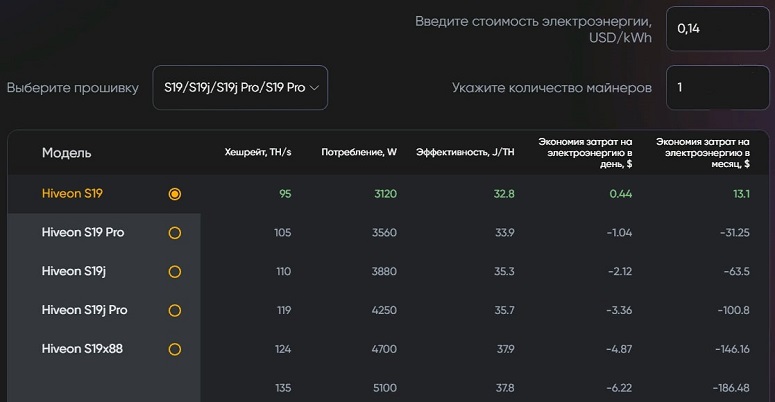
Task: Click the daily savings value -2.12
Action: coord(619,271)
